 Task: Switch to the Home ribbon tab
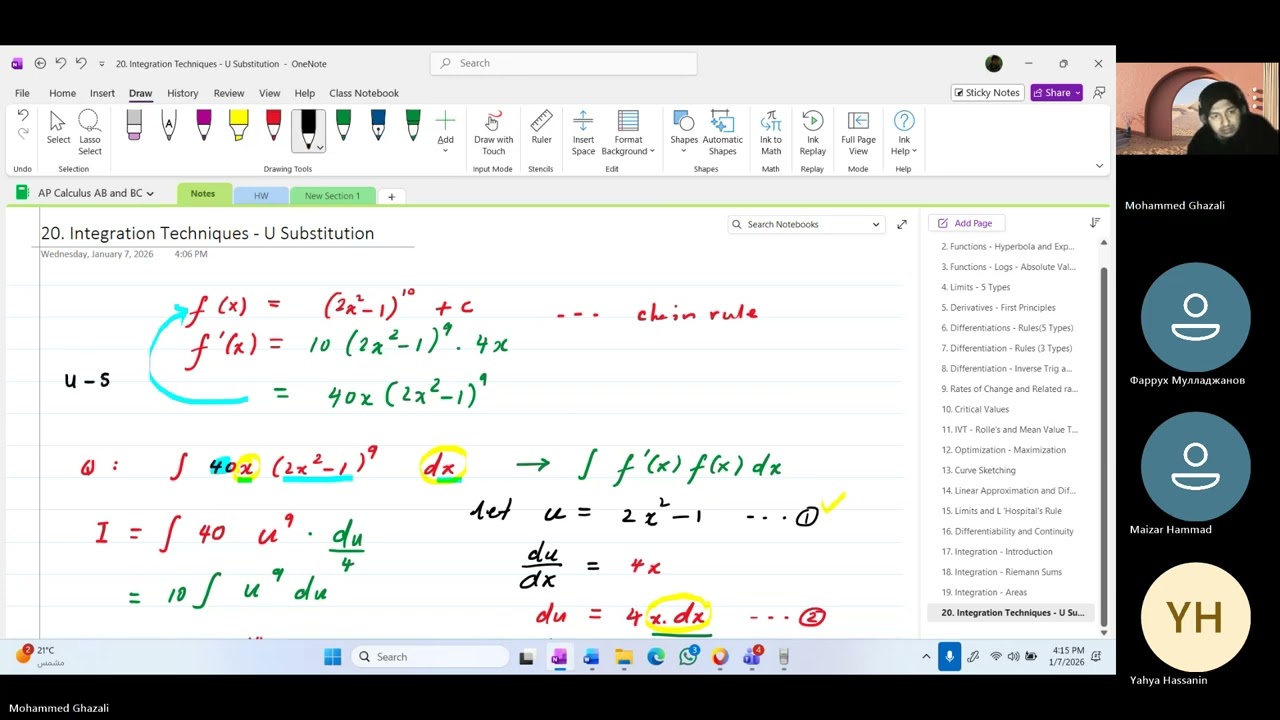(62, 93)
